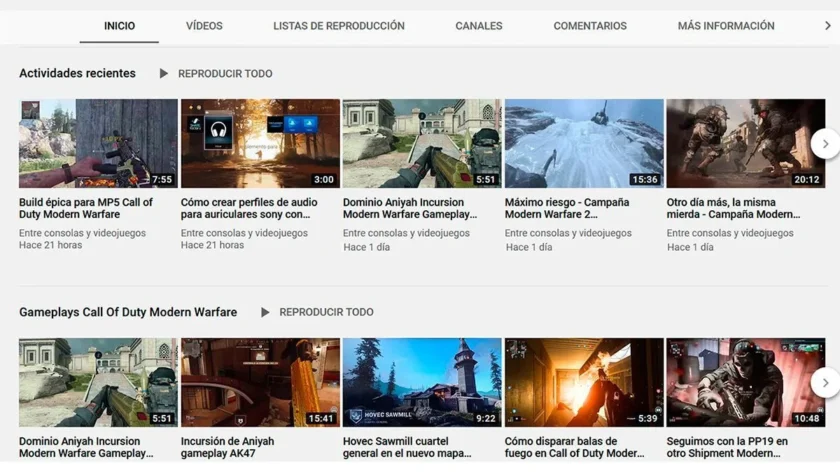Image resolution: width=840 pixels, height=473 pixels.
Task: Click title Hovec Sawmill cuartel general
Action: [407, 447]
